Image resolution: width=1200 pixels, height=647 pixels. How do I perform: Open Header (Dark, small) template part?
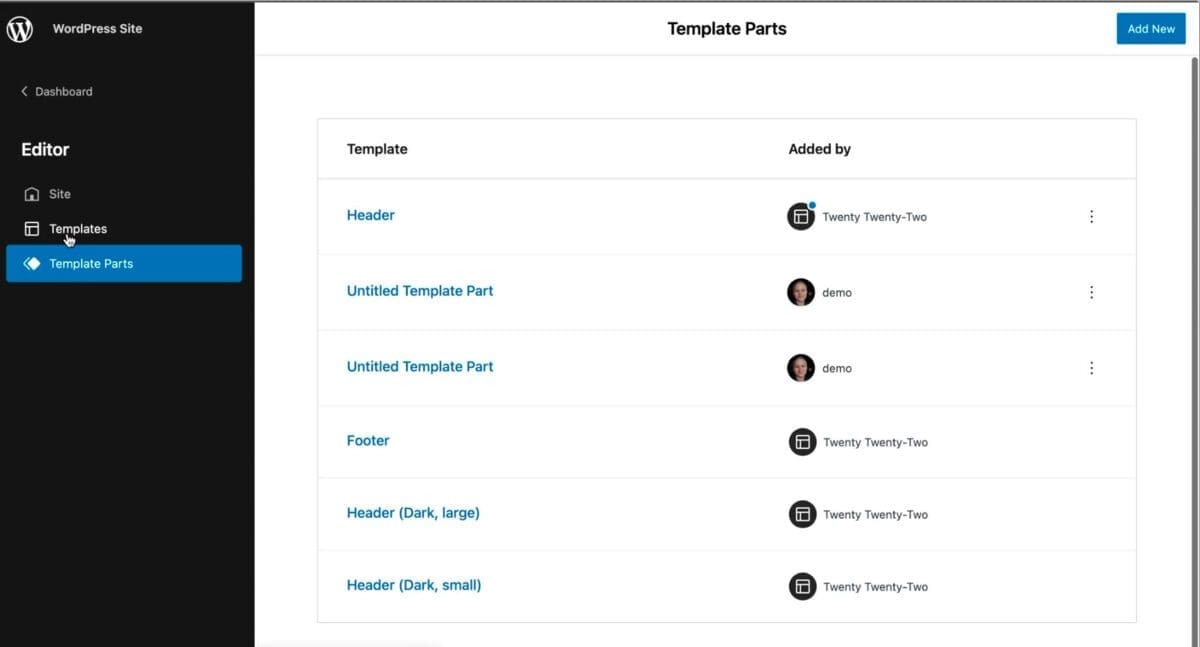pyautogui.click(x=414, y=585)
